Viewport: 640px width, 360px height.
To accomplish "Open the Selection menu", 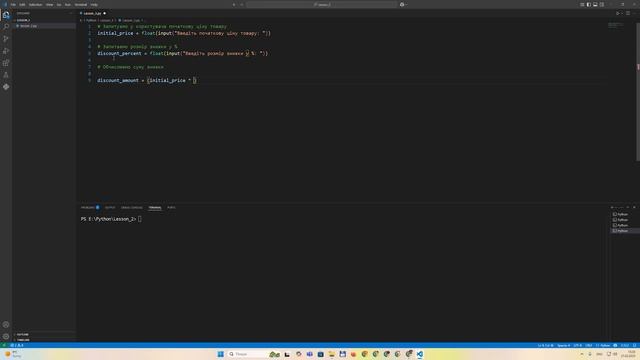I will [x=36, y=4].
